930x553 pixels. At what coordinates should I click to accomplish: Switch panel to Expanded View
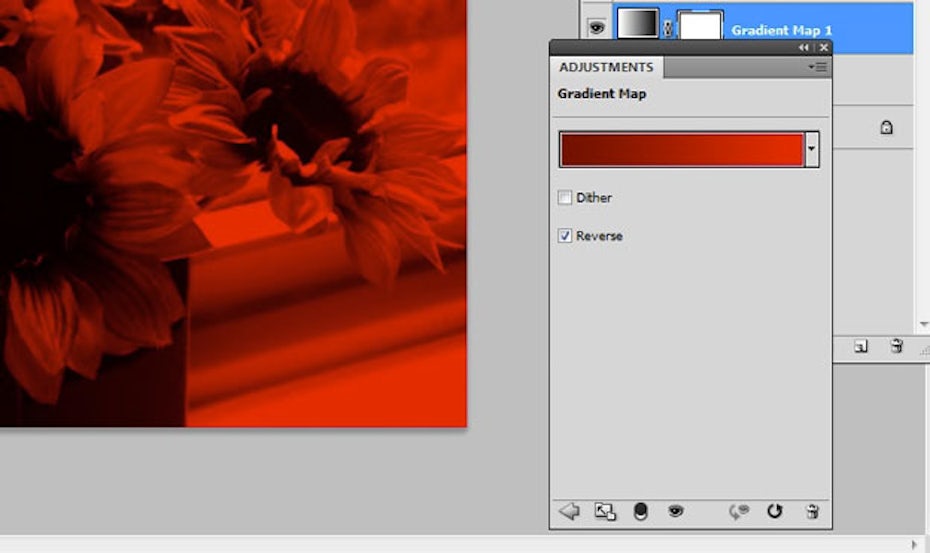pos(605,511)
